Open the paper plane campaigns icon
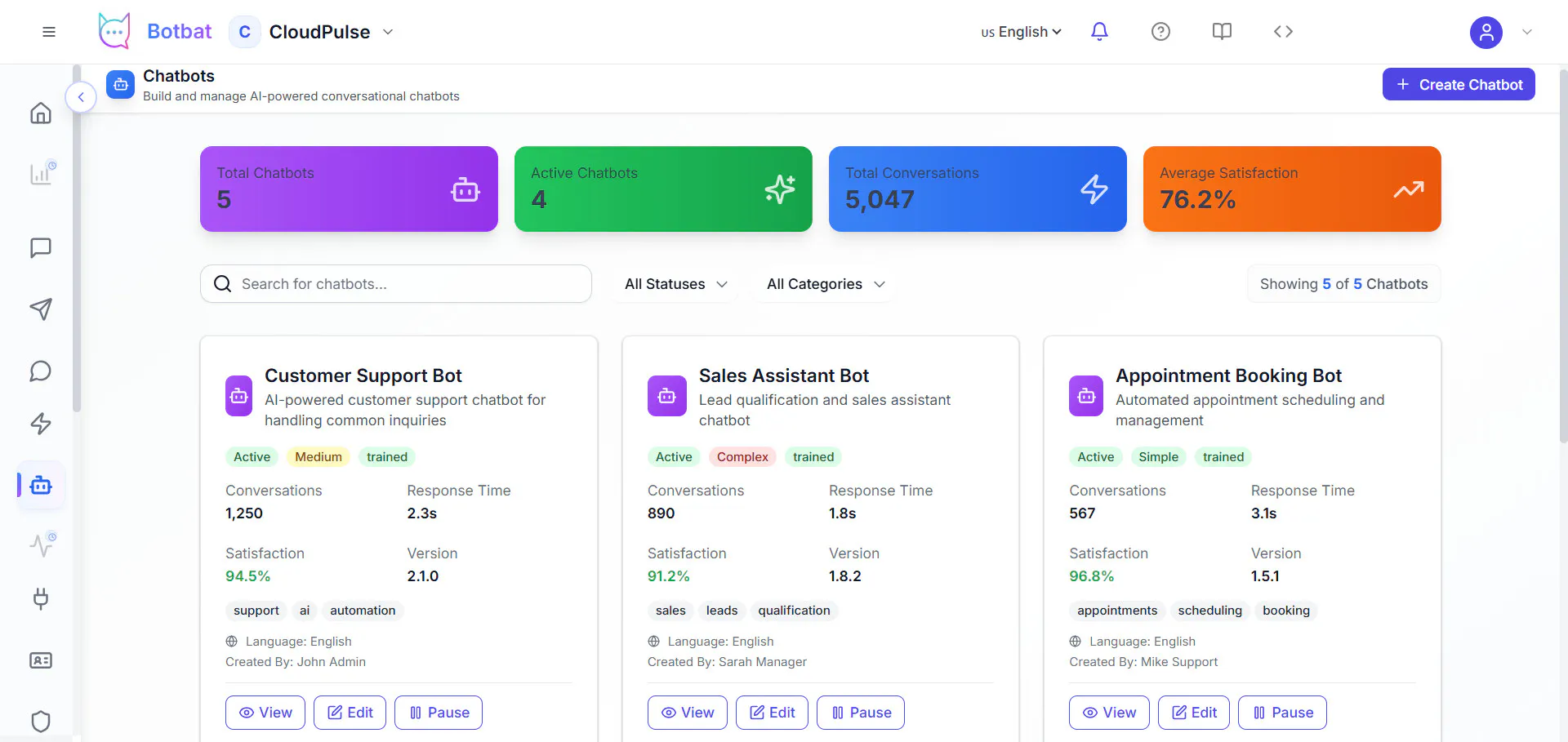Image resolution: width=1568 pixels, height=742 pixels. coord(41,309)
